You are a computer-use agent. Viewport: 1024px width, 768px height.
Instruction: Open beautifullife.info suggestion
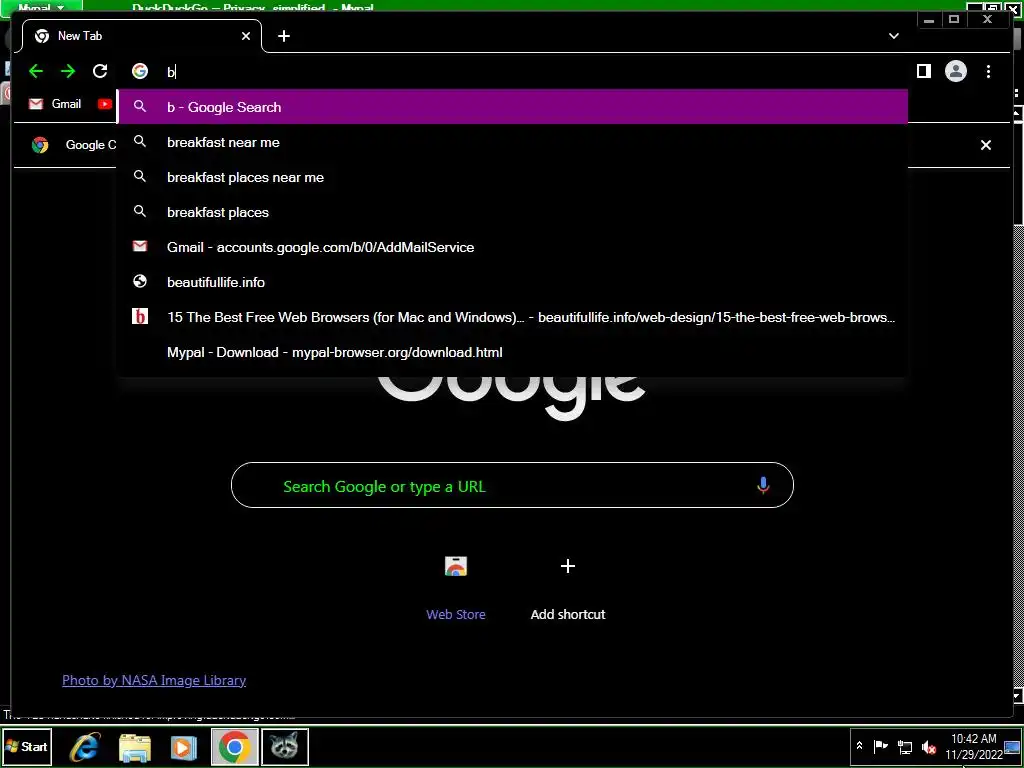pyautogui.click(x=513, y=282)
